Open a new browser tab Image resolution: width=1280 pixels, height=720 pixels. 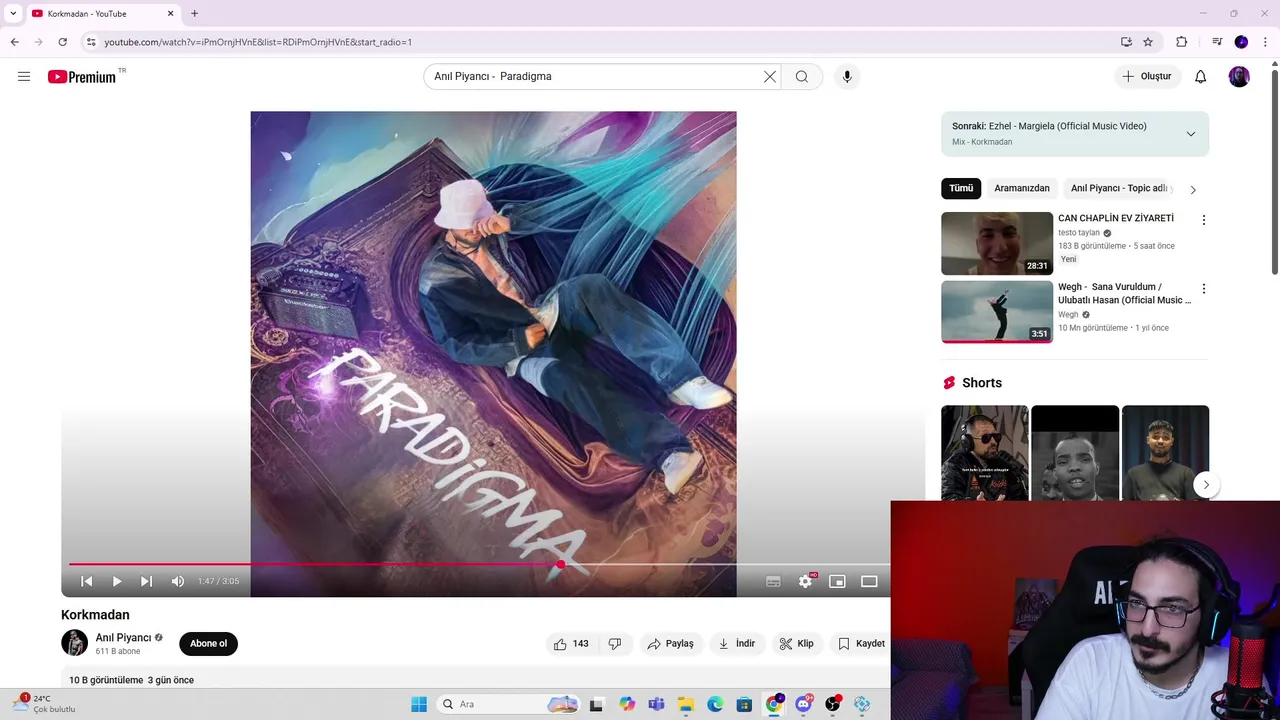click(194, 14)
